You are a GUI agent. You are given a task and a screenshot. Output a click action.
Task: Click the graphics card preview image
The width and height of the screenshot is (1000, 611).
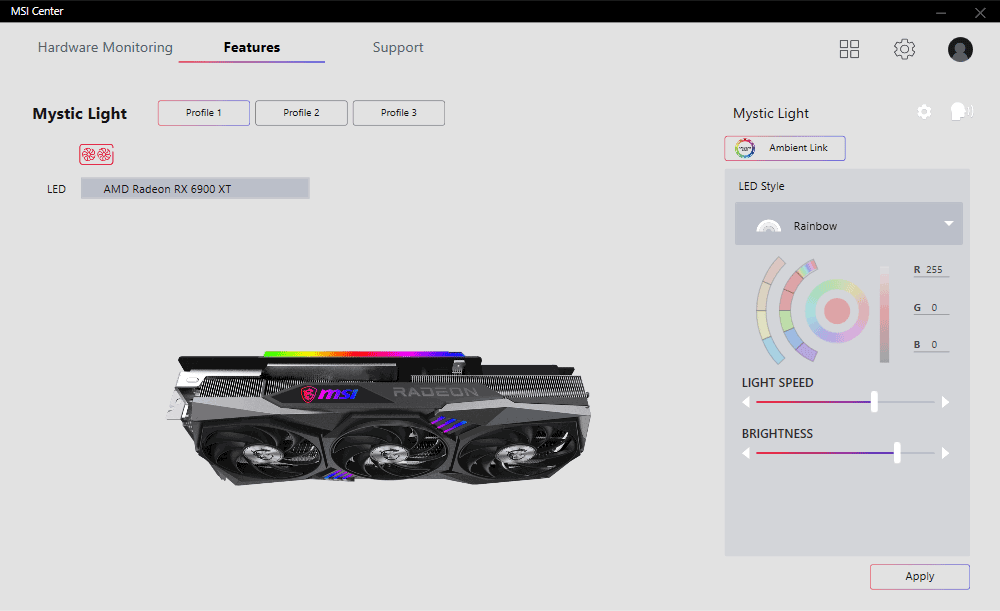pyautogui.click(x=379, y=418)
